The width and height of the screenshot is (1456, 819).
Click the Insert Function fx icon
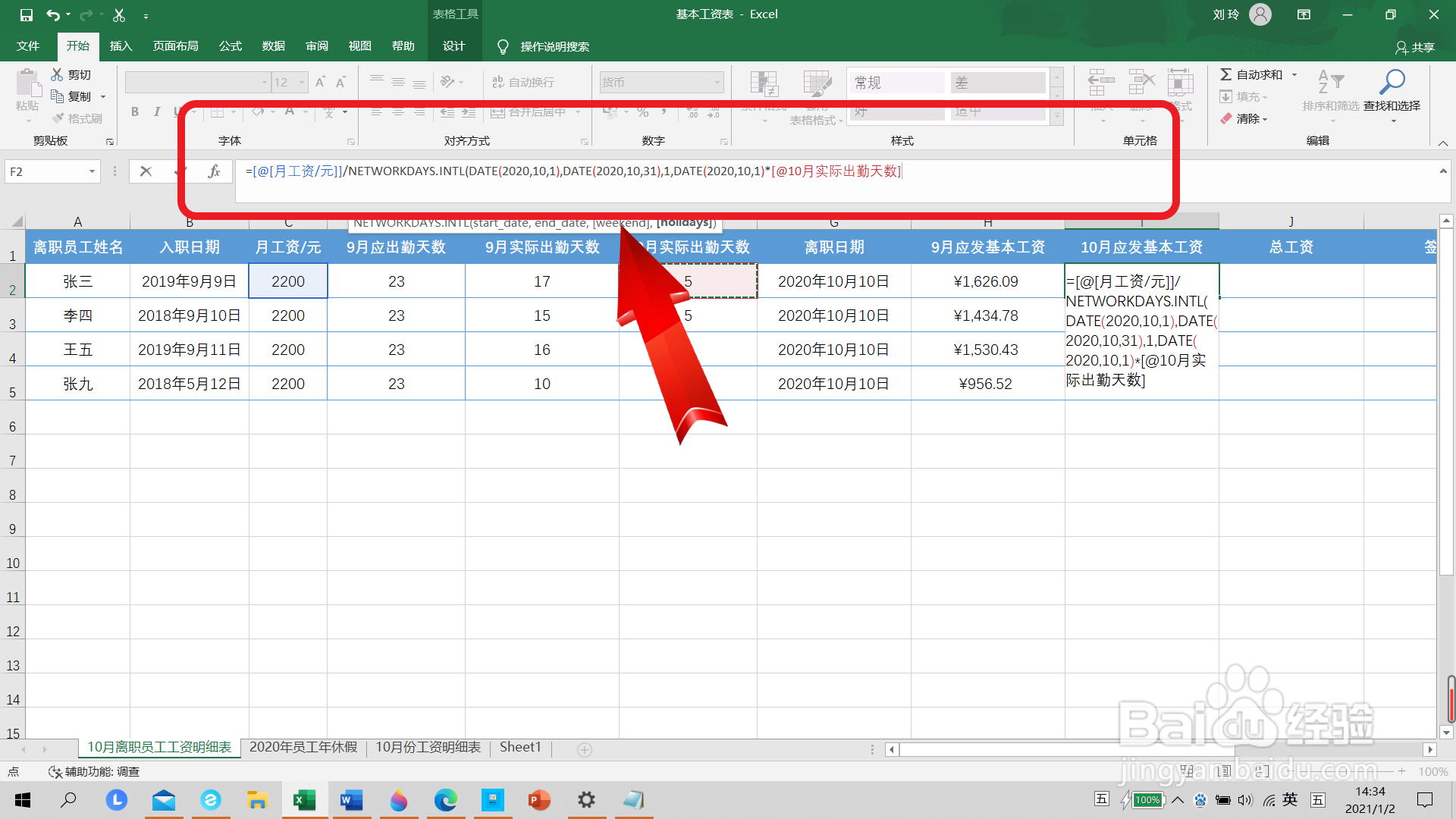(x=214, y=171)
